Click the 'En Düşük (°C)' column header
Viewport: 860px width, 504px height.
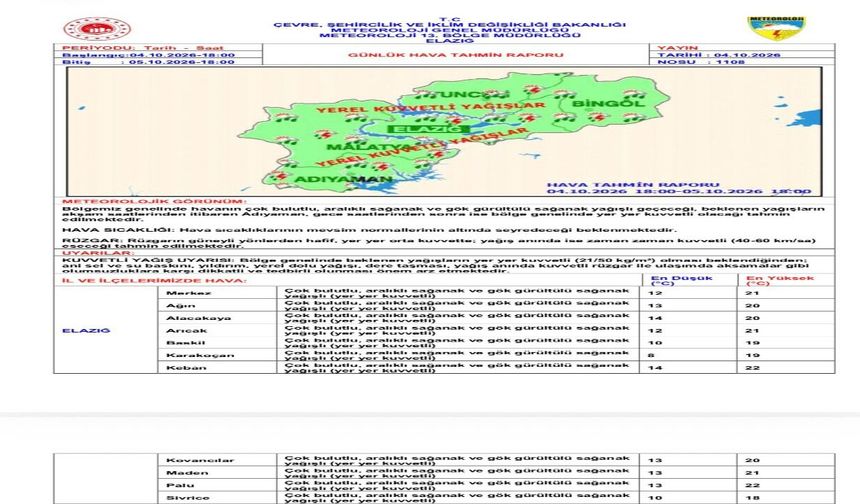click(x=682, y=280)
